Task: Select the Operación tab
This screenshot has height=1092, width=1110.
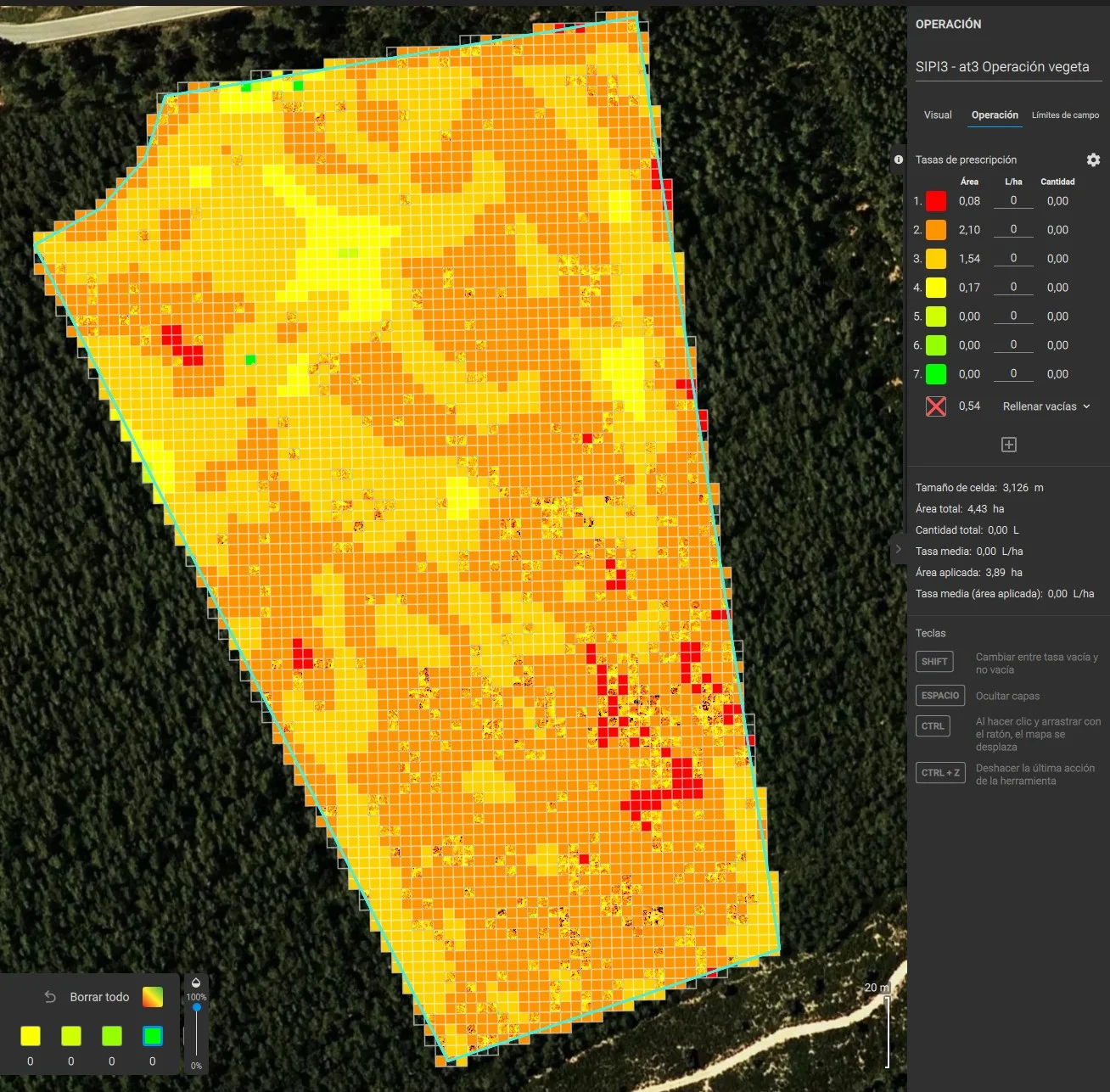Action: [995, 115]
